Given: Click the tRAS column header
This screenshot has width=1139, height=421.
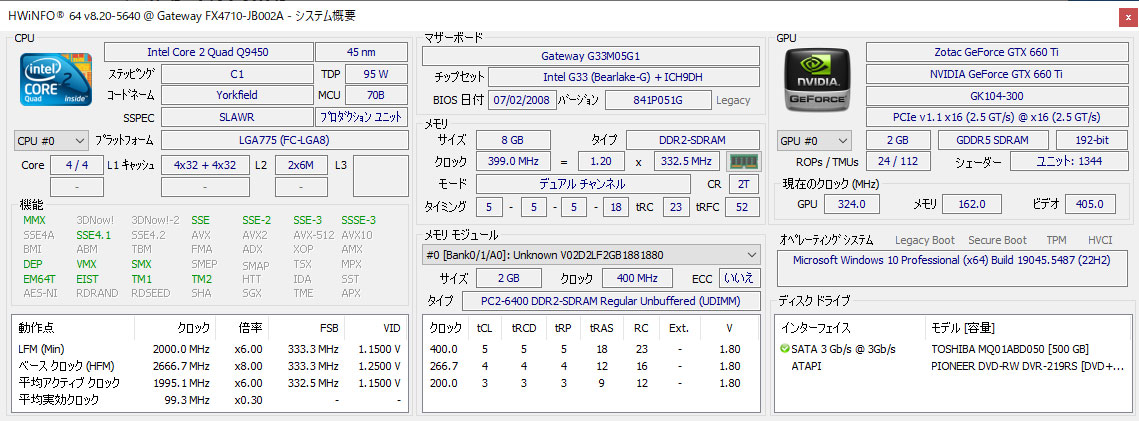Looking at the screenshot, I should tap(601, 328).
